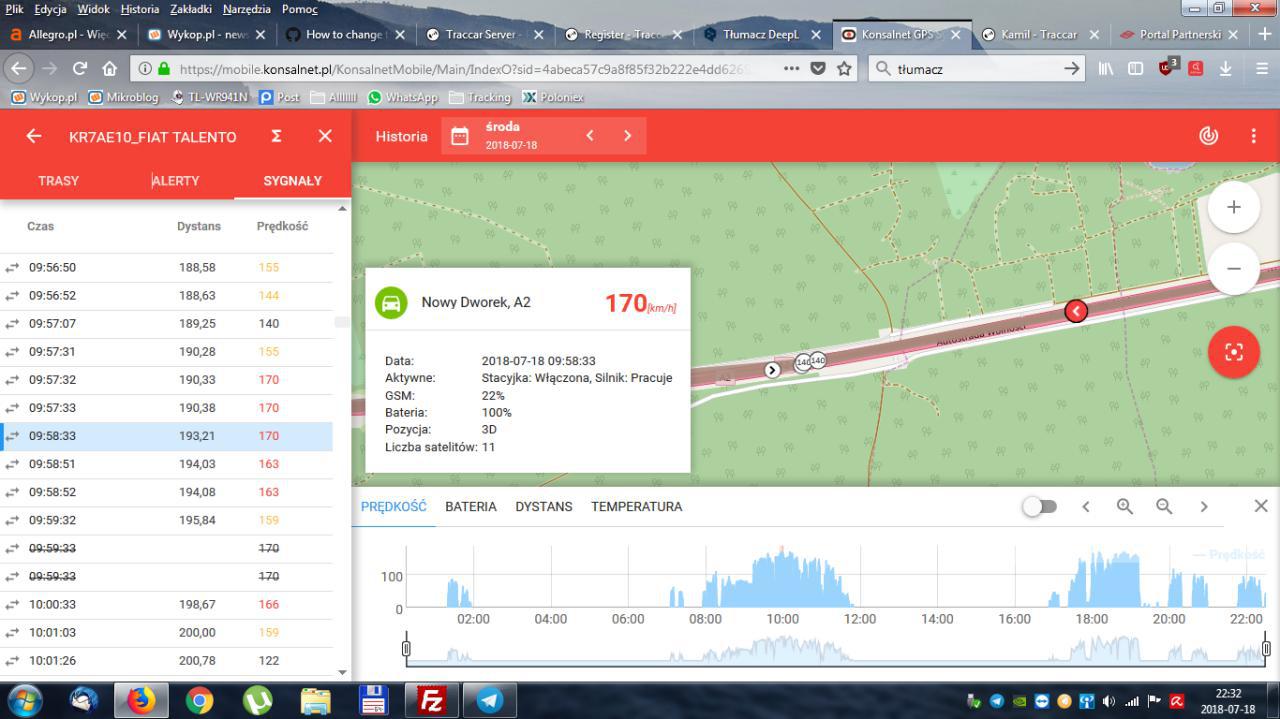Open the PRĘDKOŚĆ chart tab
The height and width of the screenshot is (719, 1280).
coord(394,507)
